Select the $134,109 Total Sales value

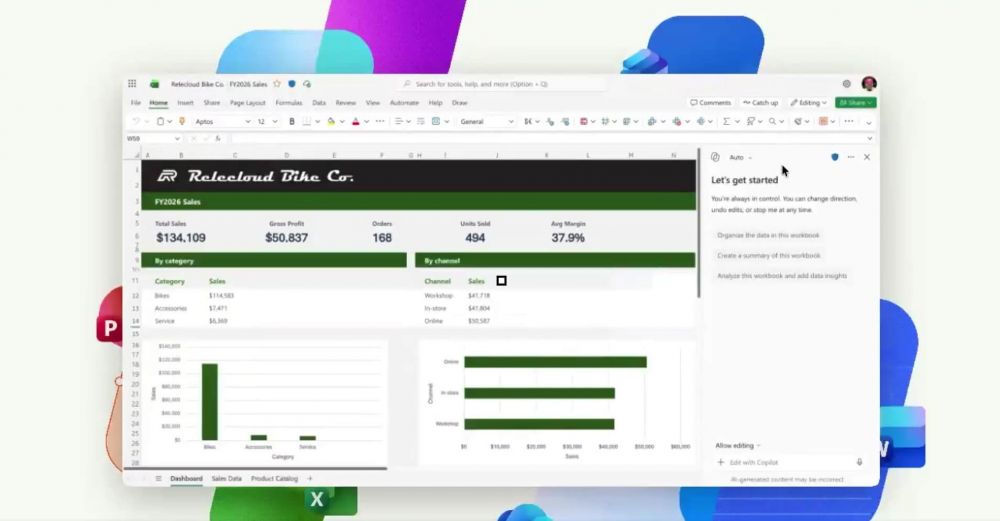pyautogui.click(x=180, y=238)
